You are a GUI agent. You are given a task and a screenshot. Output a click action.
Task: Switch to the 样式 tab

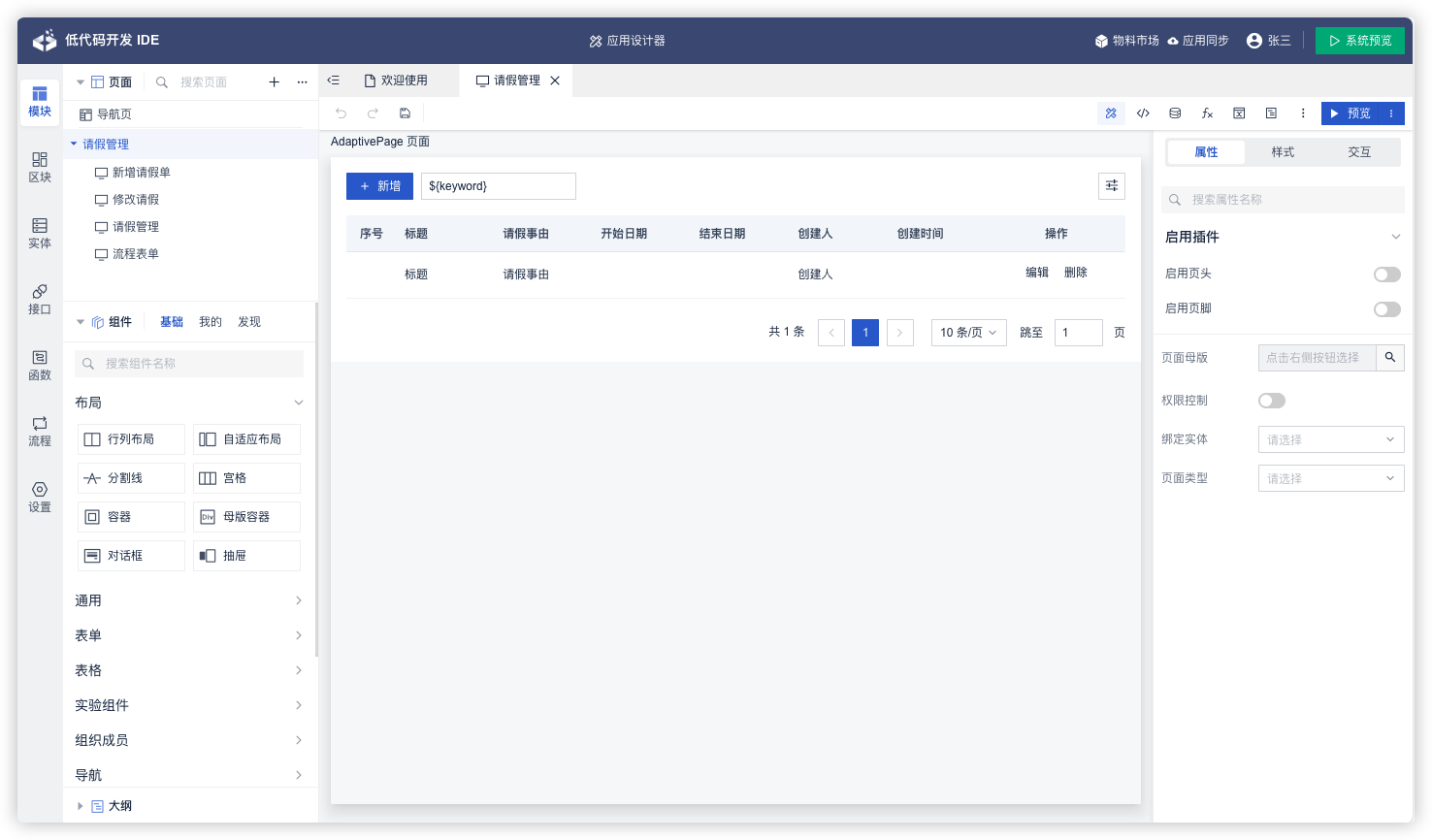tap(1283, 152)
